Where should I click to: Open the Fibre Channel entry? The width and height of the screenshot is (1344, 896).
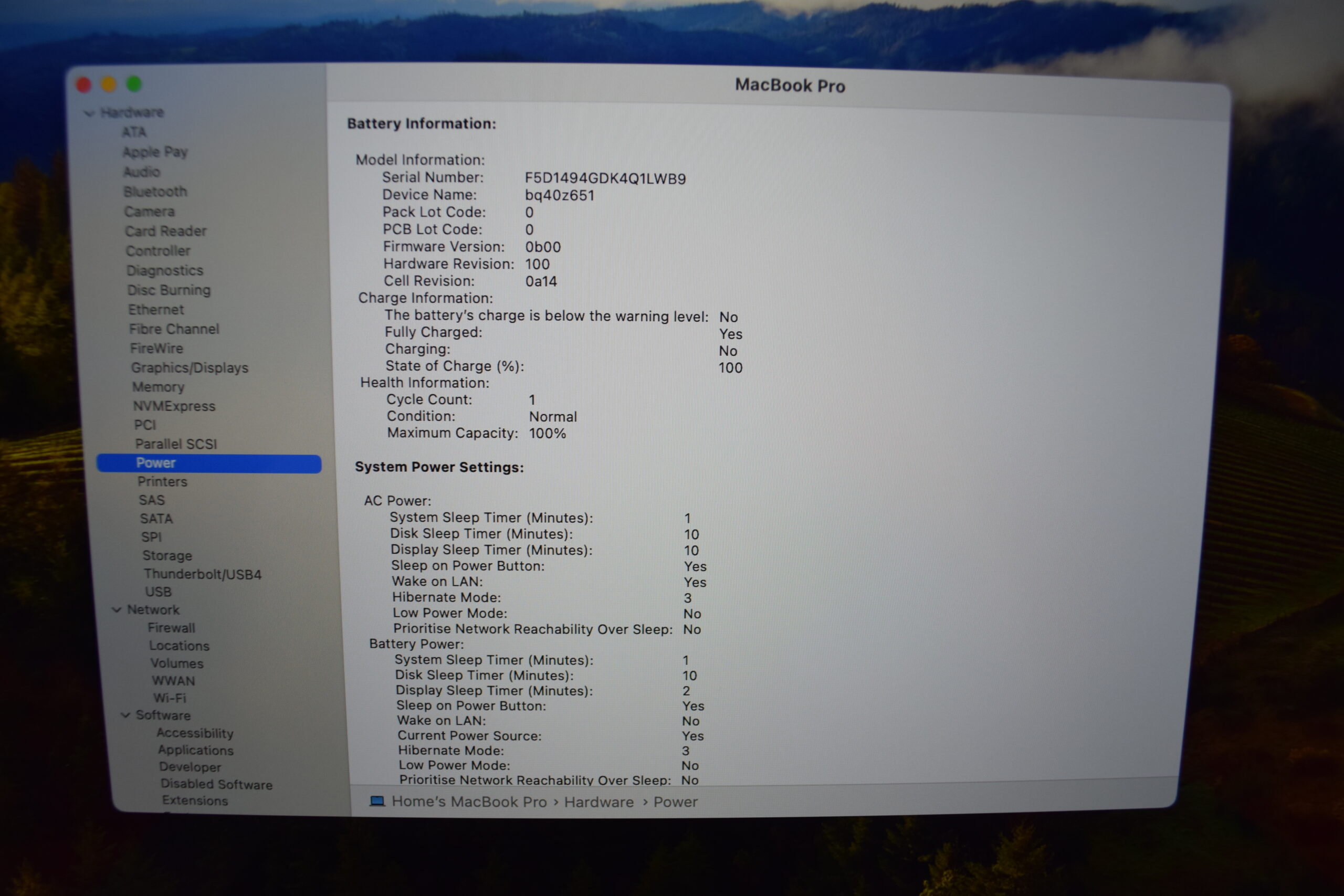coord(174,329)
